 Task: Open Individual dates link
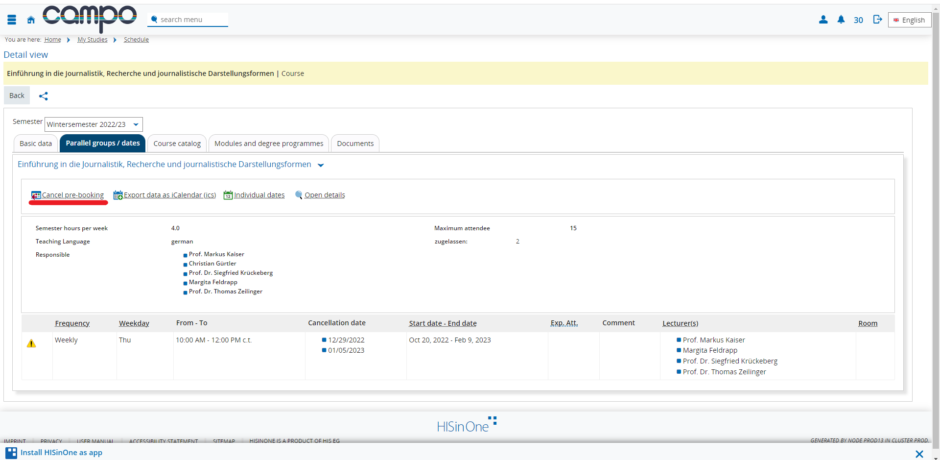pos(258,195)
